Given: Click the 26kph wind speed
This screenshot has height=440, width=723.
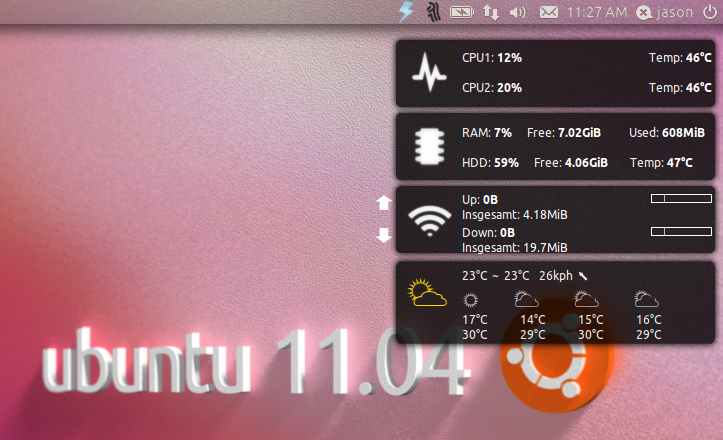Looking at the screenshot, I should click(x=556, y=276).
